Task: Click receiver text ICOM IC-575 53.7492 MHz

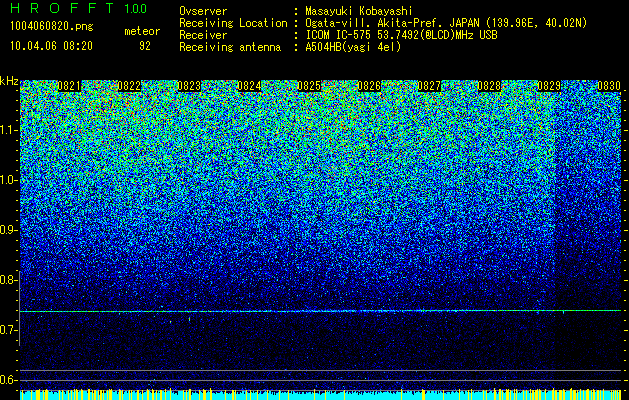Action: [401, 35]
